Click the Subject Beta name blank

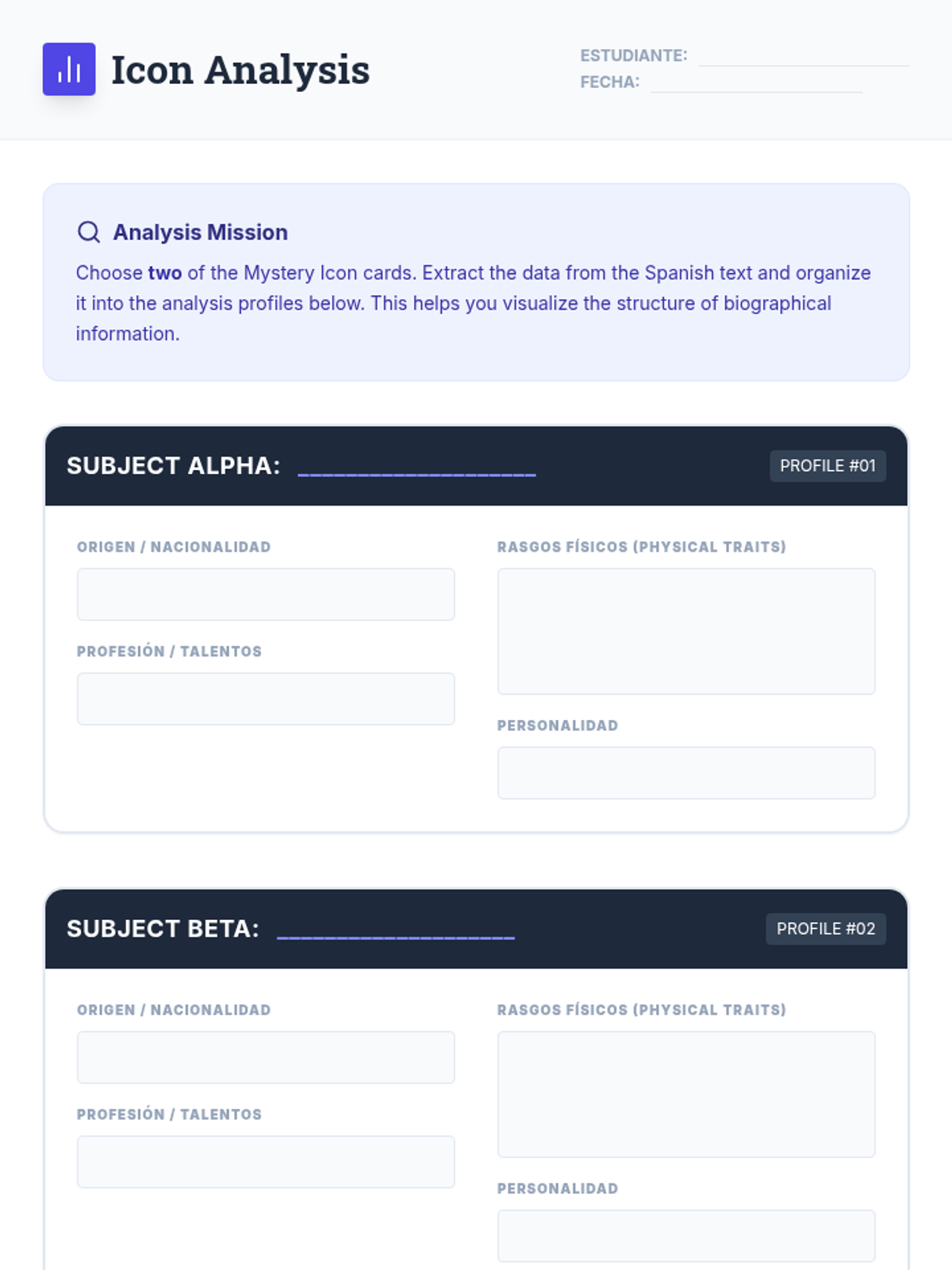[395, 929]
